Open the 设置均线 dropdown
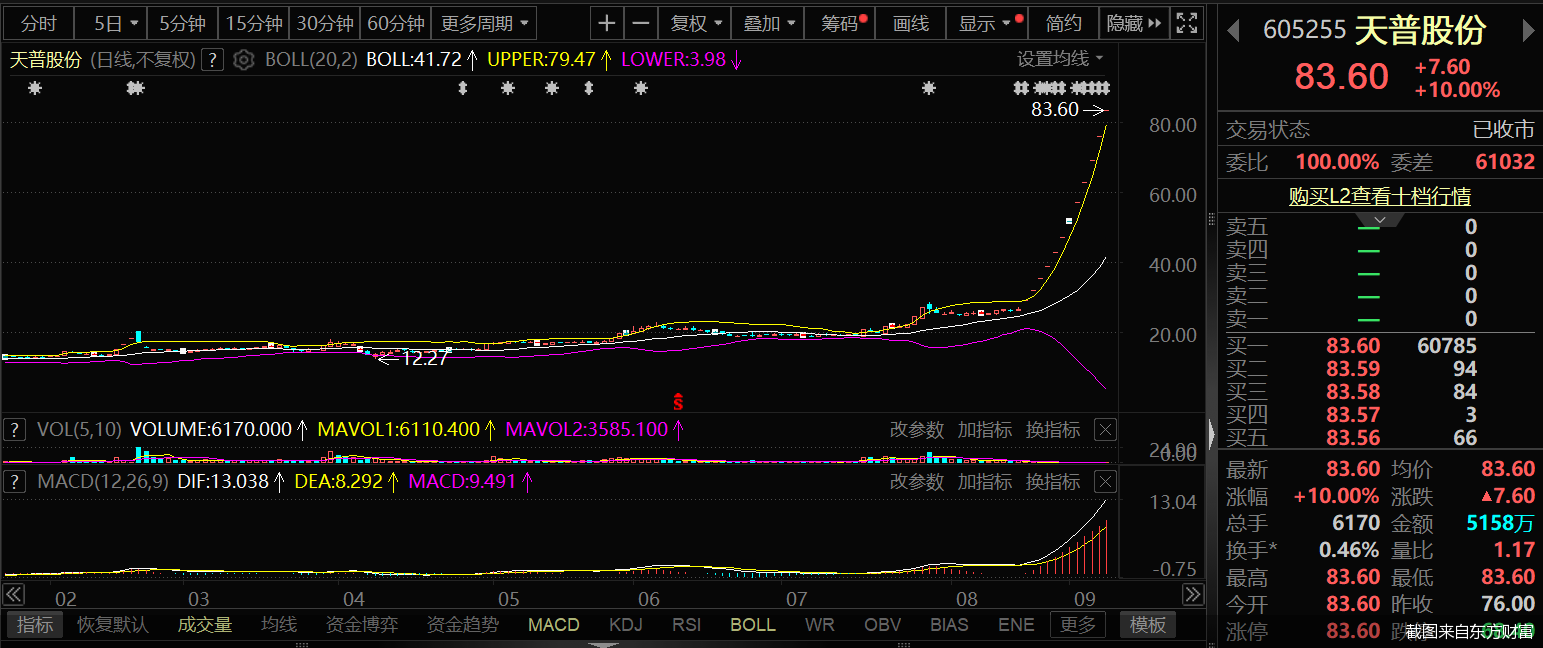Screen dimensions: 1543x648 (x=1060, y=59)
